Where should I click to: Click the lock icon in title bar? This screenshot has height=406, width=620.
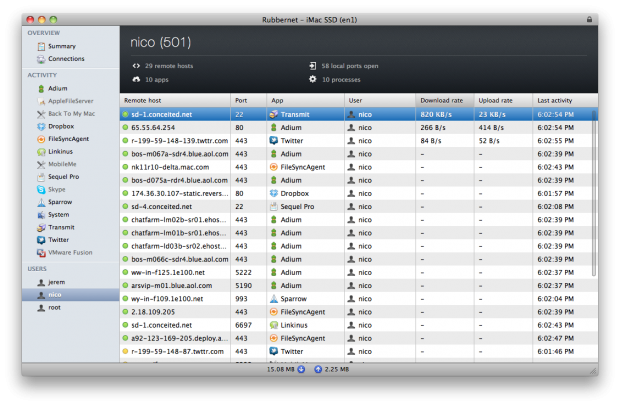pos(589,19)
